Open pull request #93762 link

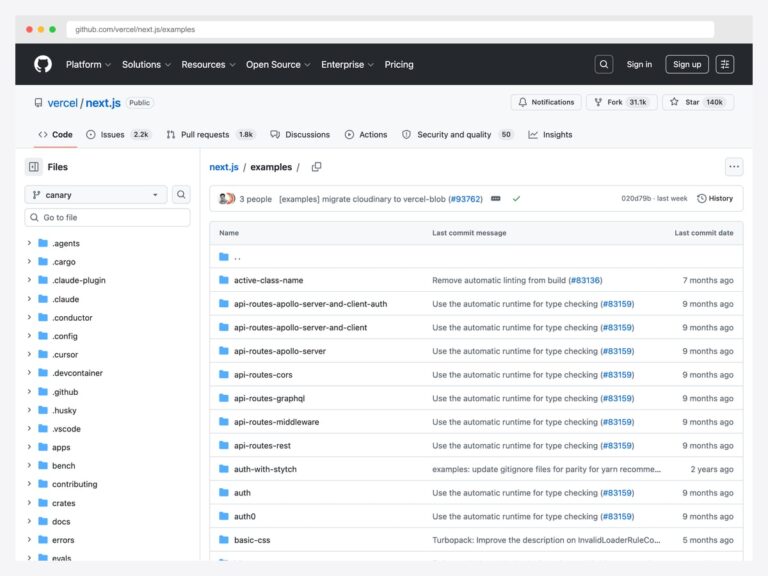tap(465, 199)
